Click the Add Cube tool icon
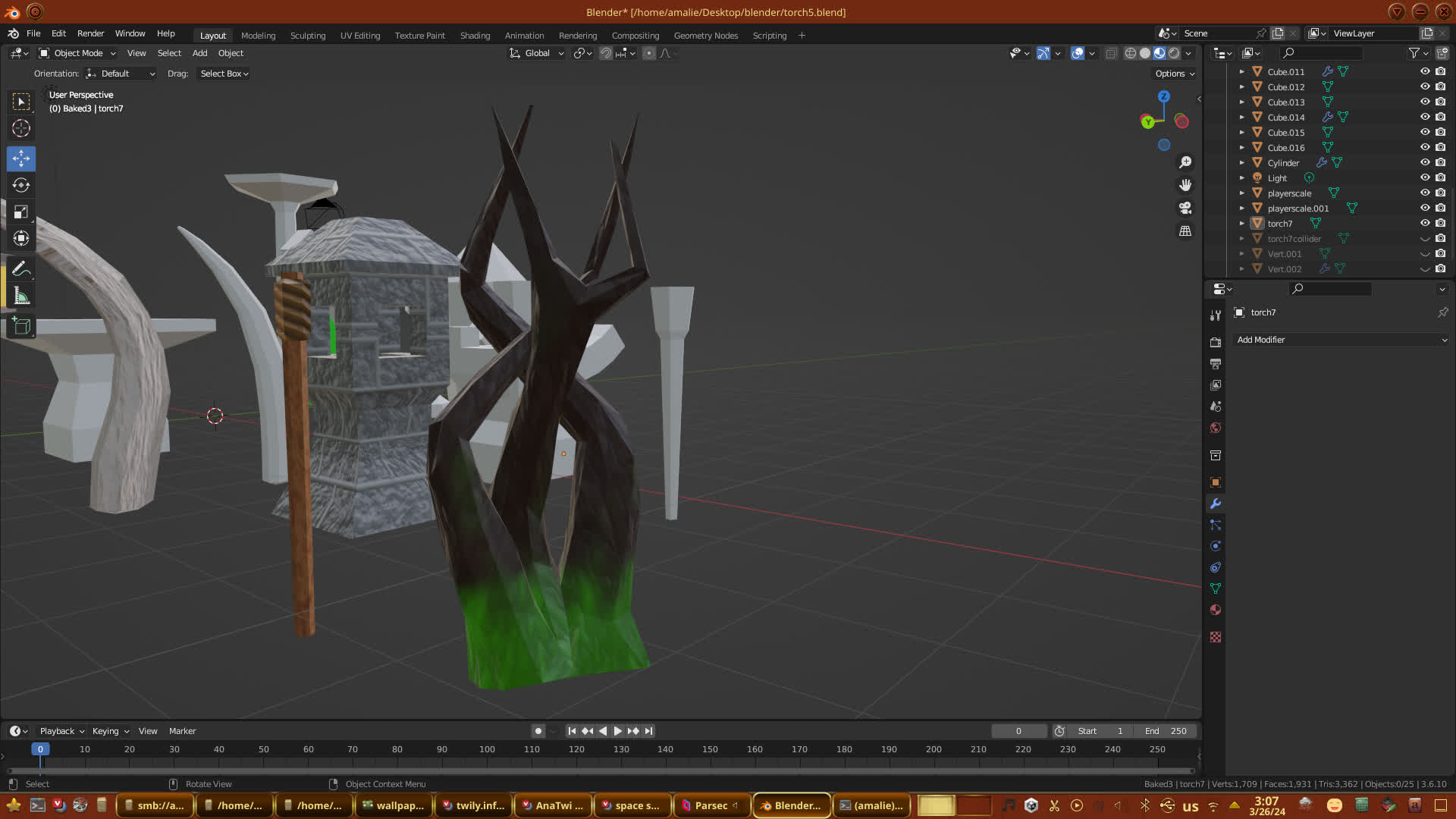 pyautogui.click(x=21, y=326)
